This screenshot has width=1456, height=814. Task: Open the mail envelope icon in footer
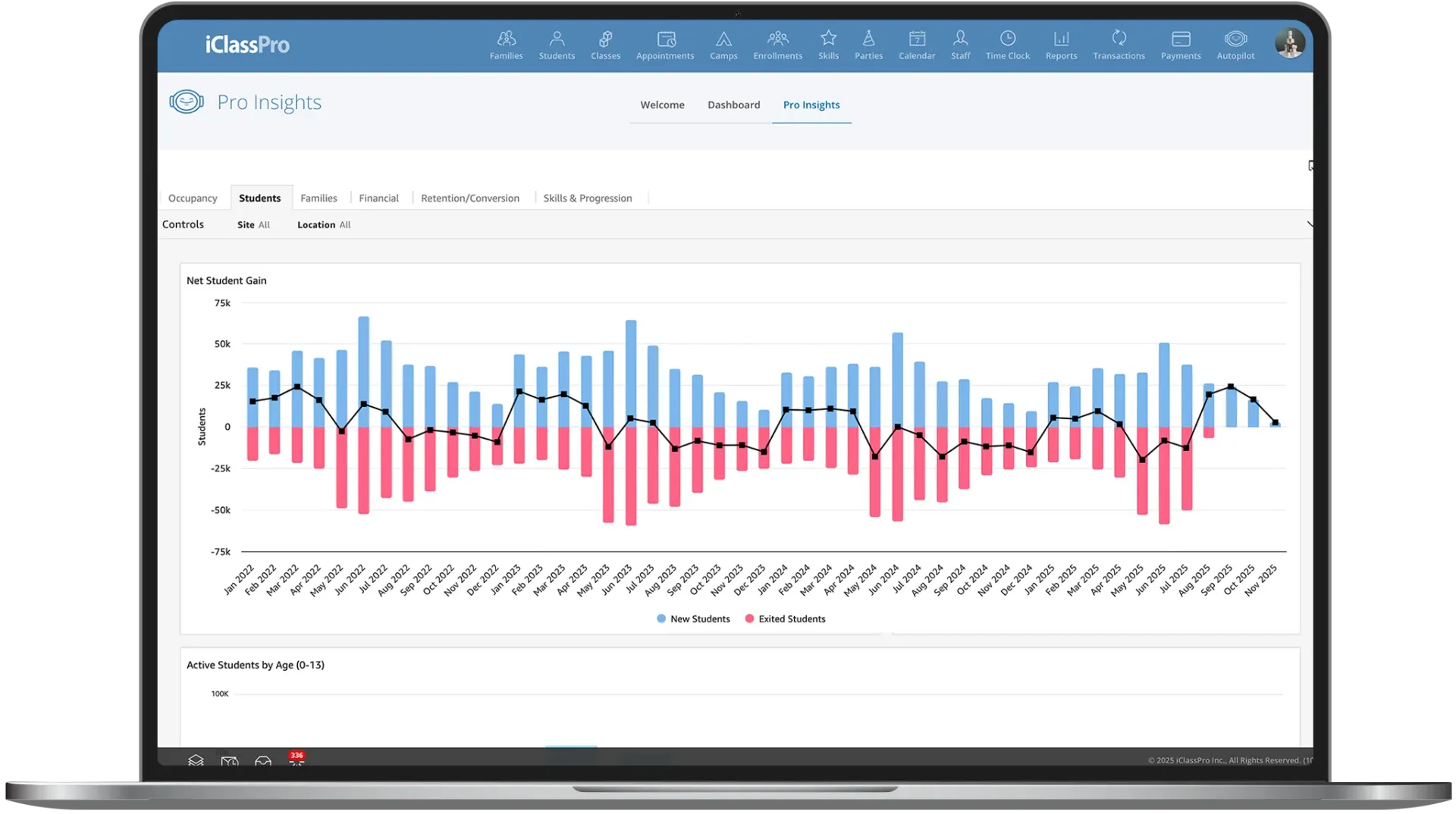point(229,760)
